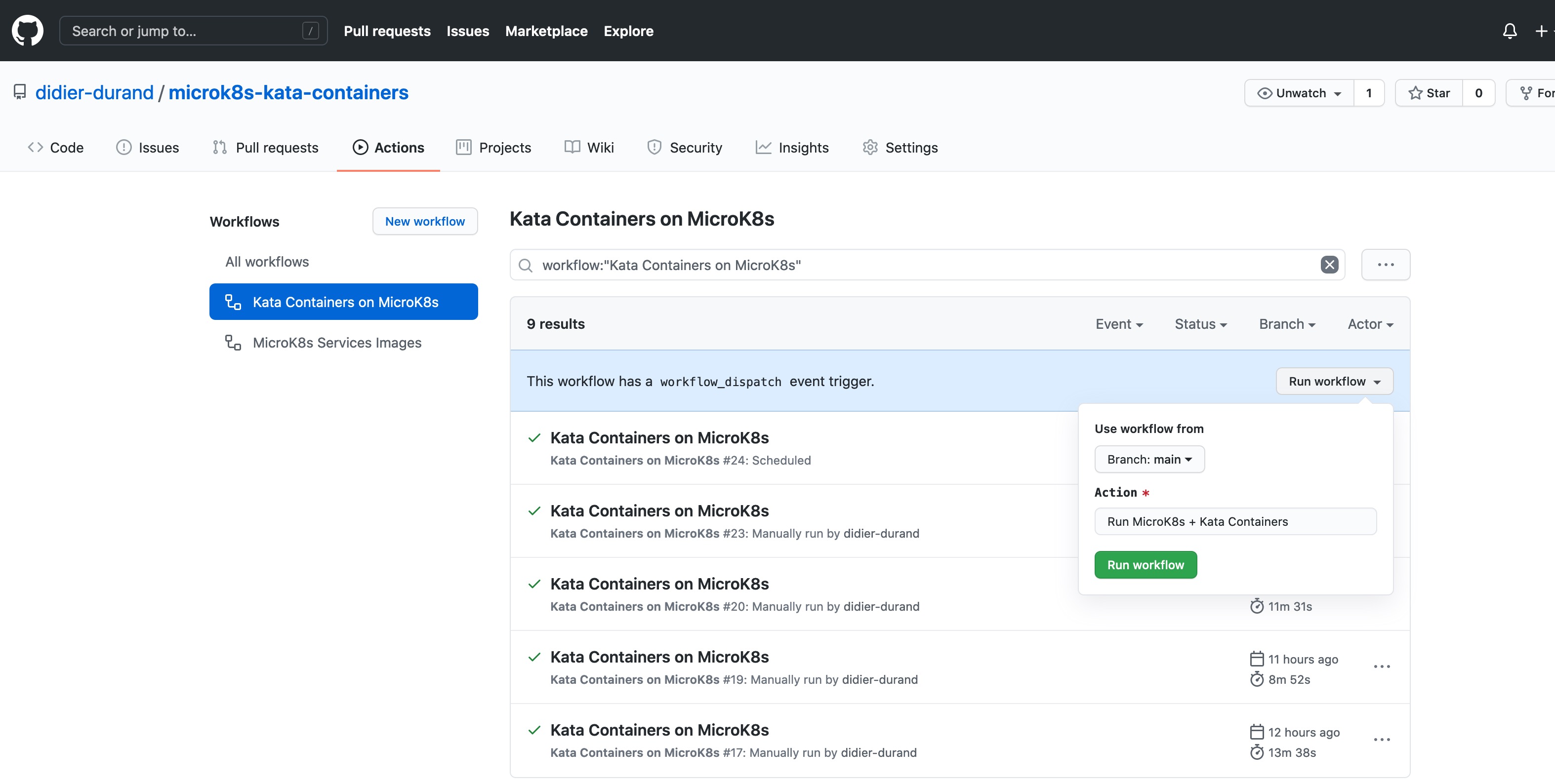Select the Actions tab
The height and width of the screenshot is (784, 1555).
tap(388, 148)
